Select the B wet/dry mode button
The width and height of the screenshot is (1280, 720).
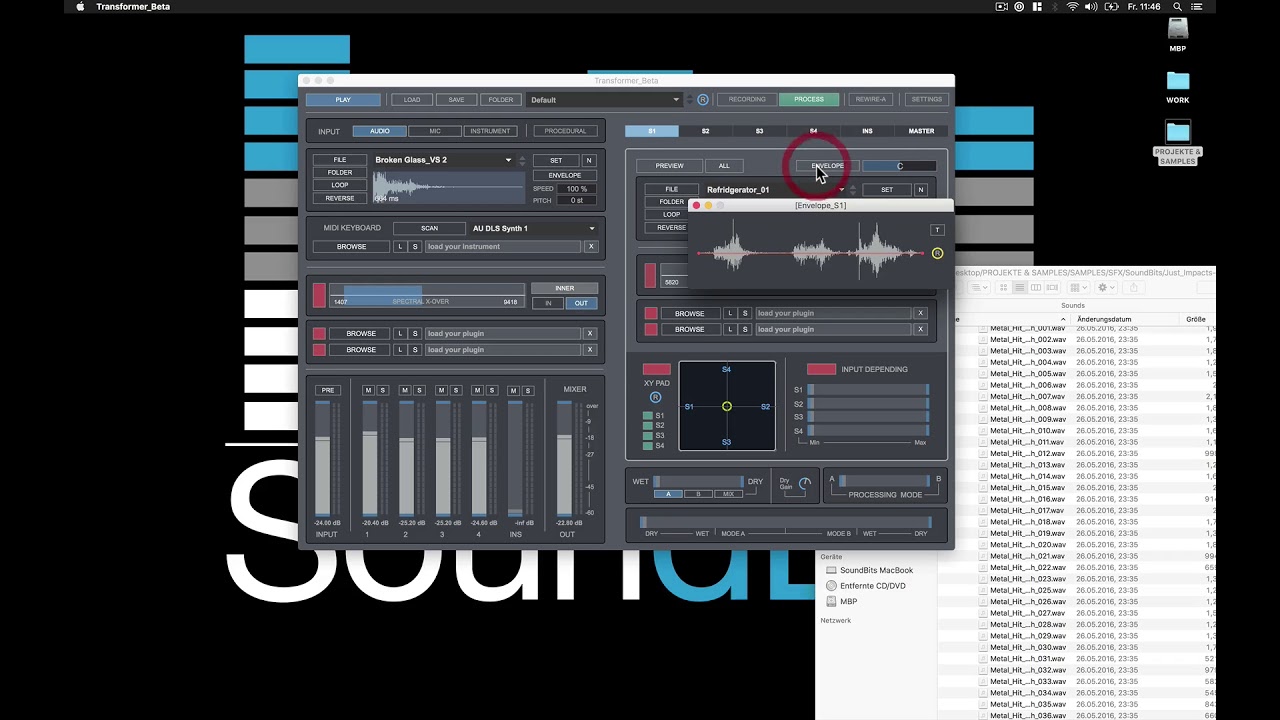point(698,494)
